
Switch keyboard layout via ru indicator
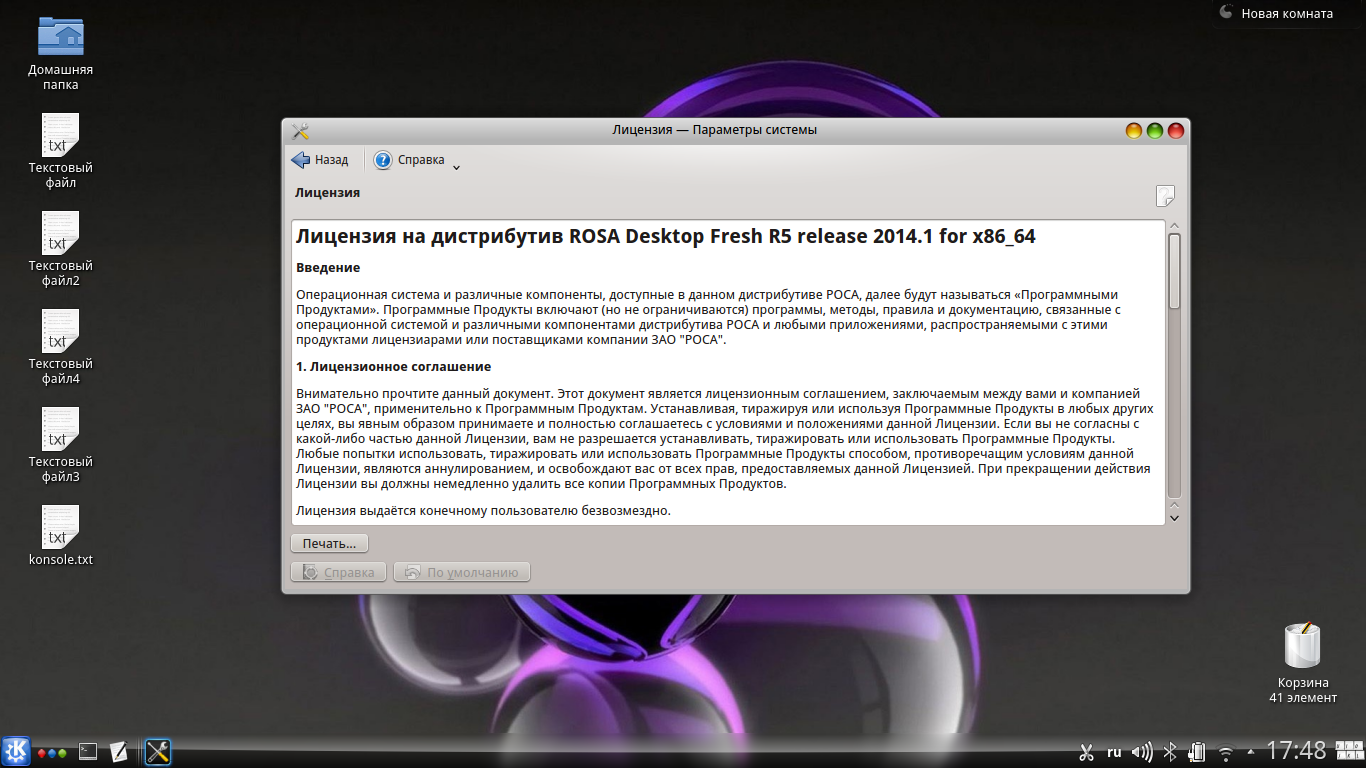click(x=1114, y=752)
